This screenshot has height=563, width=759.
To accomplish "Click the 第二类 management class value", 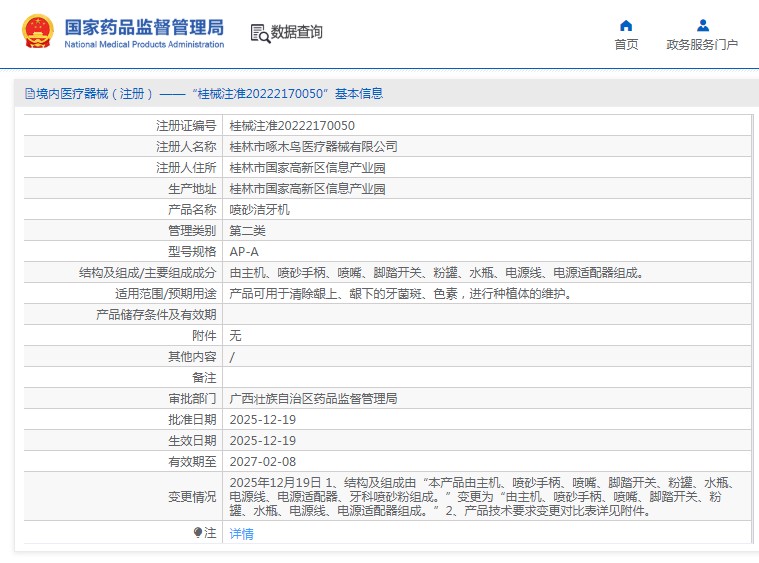I will click(x=247, y=231).
